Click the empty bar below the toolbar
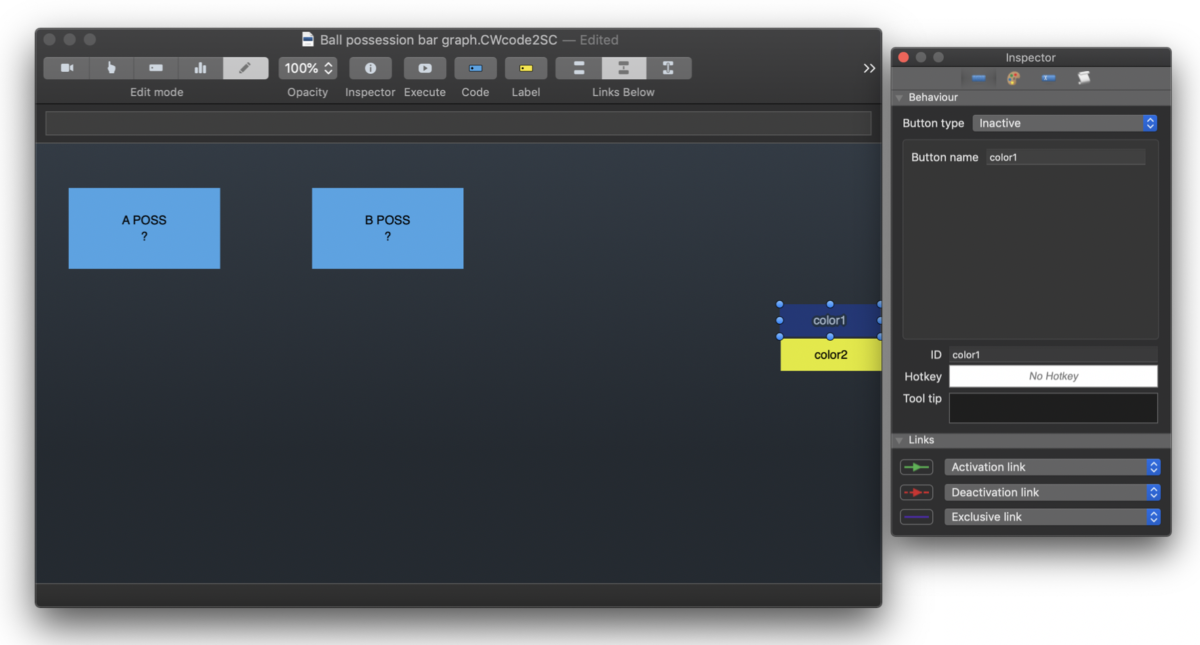Screen dimensions: 1200x645 [x=458, y=123]
